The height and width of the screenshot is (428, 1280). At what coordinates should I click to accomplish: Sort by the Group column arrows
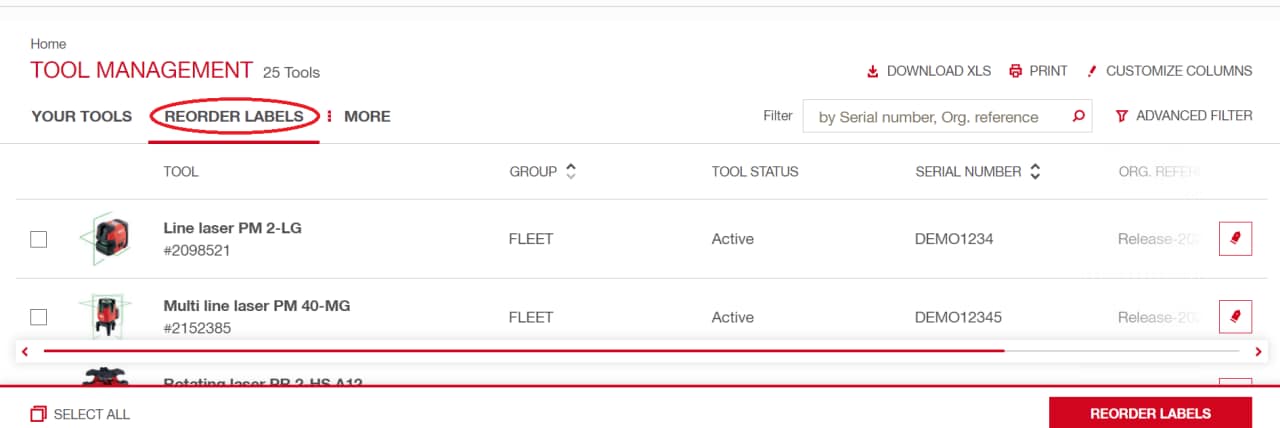(x=571, y=171)
